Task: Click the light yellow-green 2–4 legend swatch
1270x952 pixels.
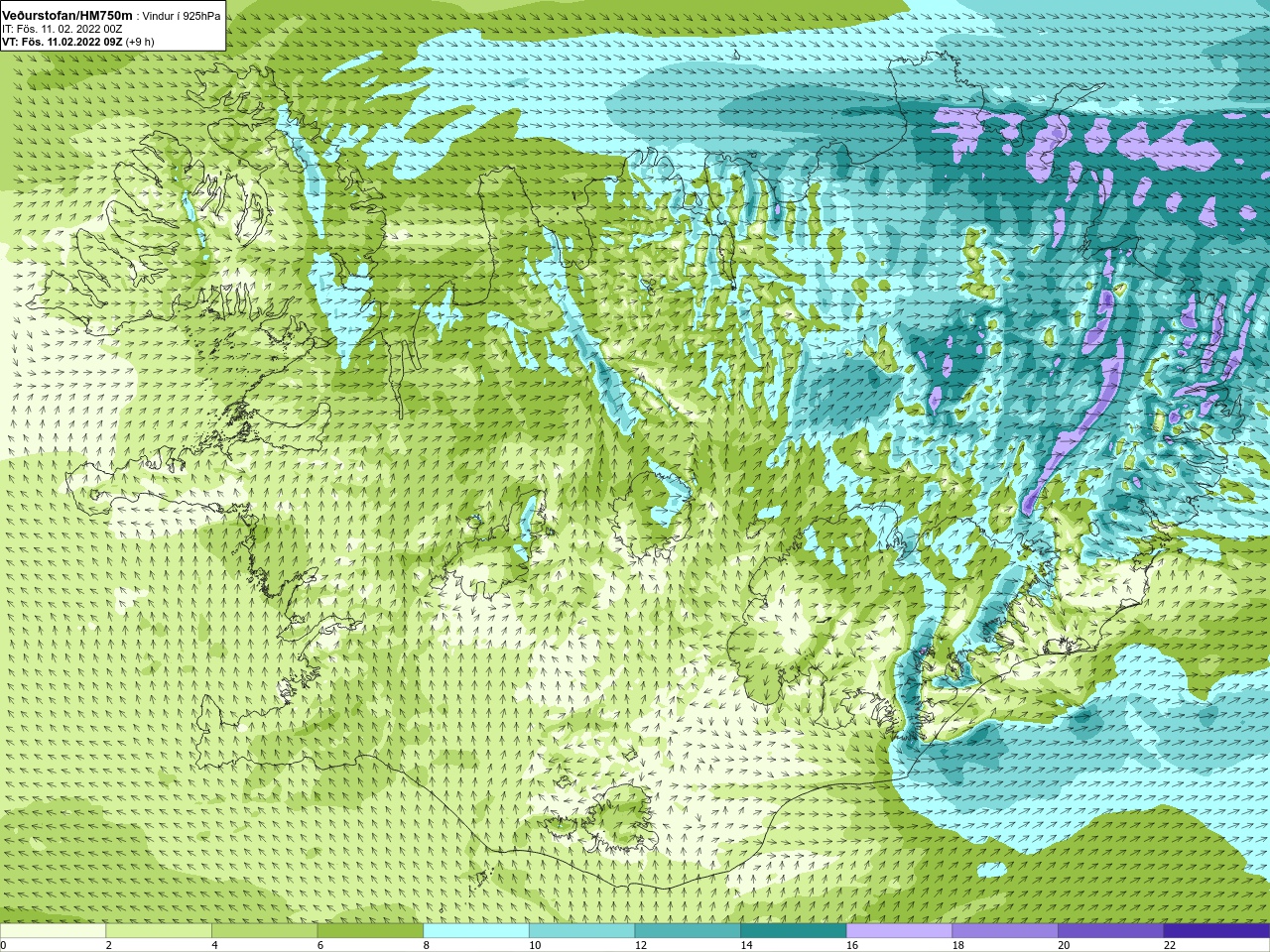Action: point(159,931)
